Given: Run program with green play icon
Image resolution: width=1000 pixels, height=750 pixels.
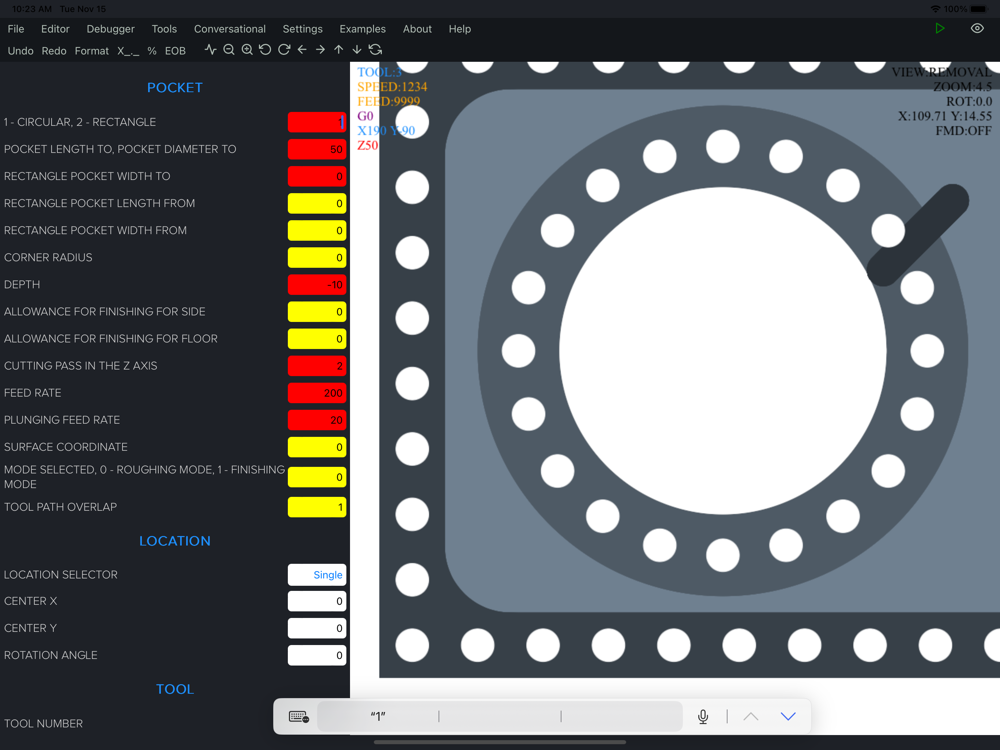Looking at the screenshot, I should 939,29.
